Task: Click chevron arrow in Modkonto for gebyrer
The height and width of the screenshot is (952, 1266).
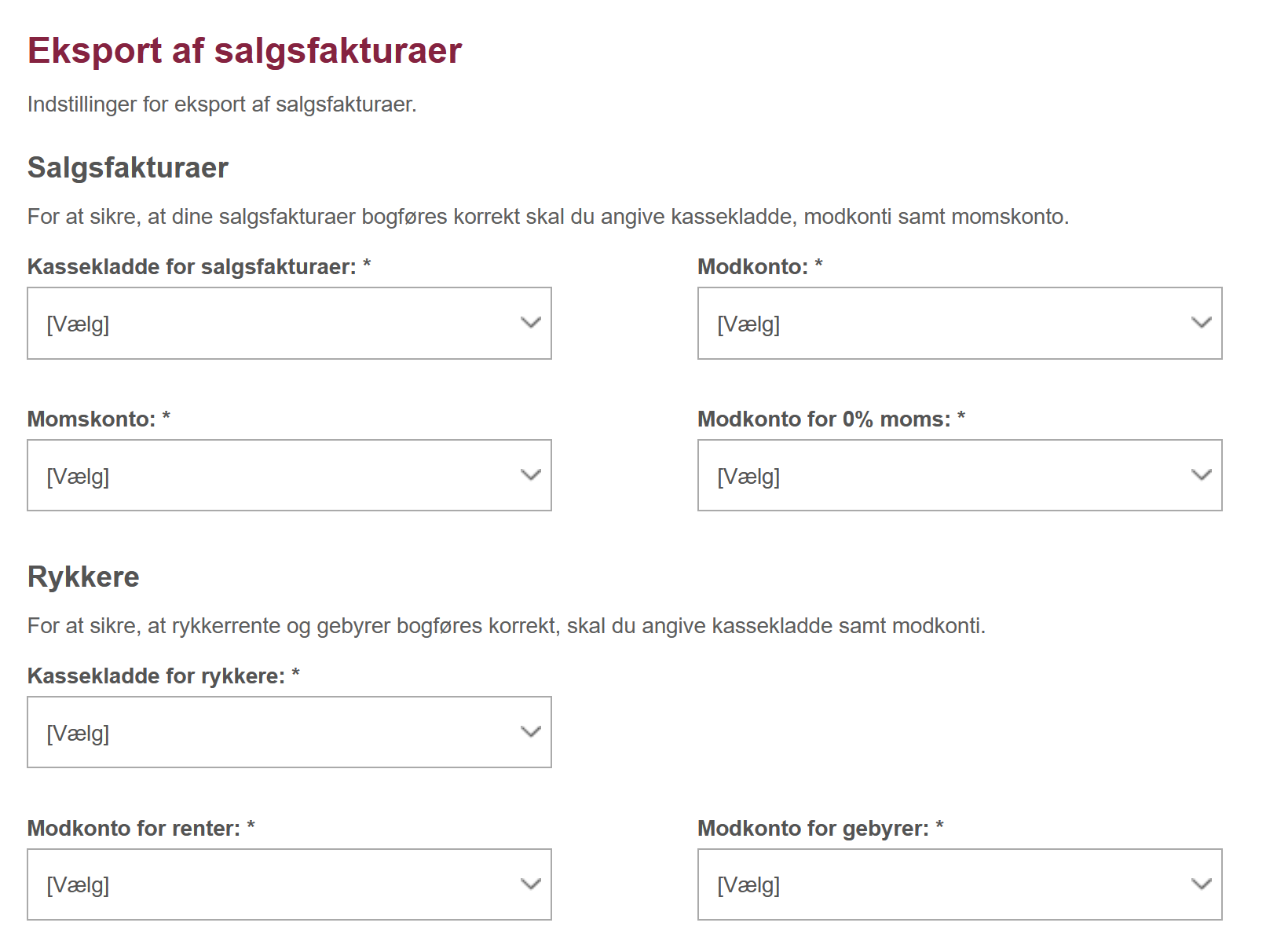Action: click(x=1202, y=884)
